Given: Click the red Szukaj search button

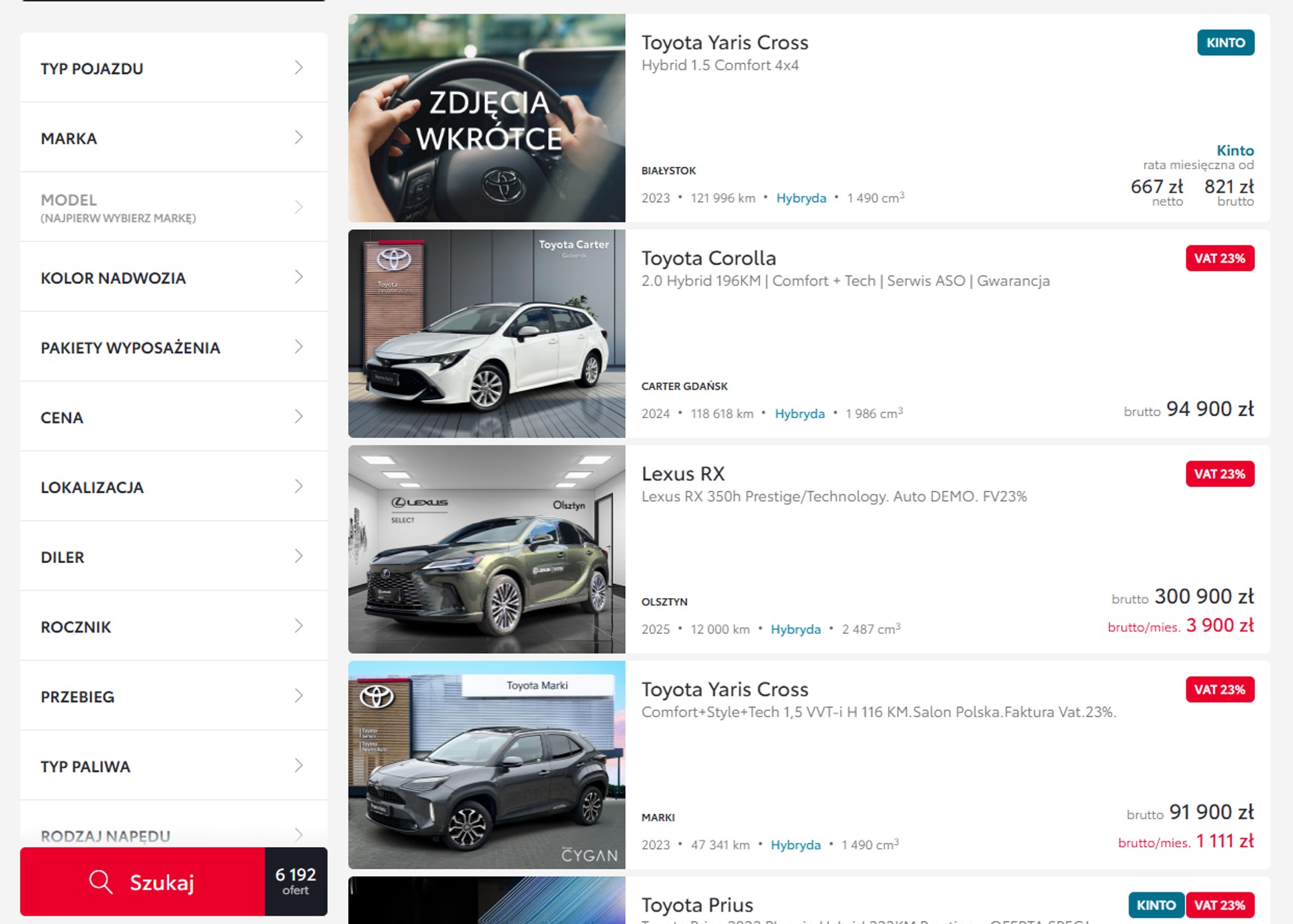Looking at the screenshot, I should (142, 881).
